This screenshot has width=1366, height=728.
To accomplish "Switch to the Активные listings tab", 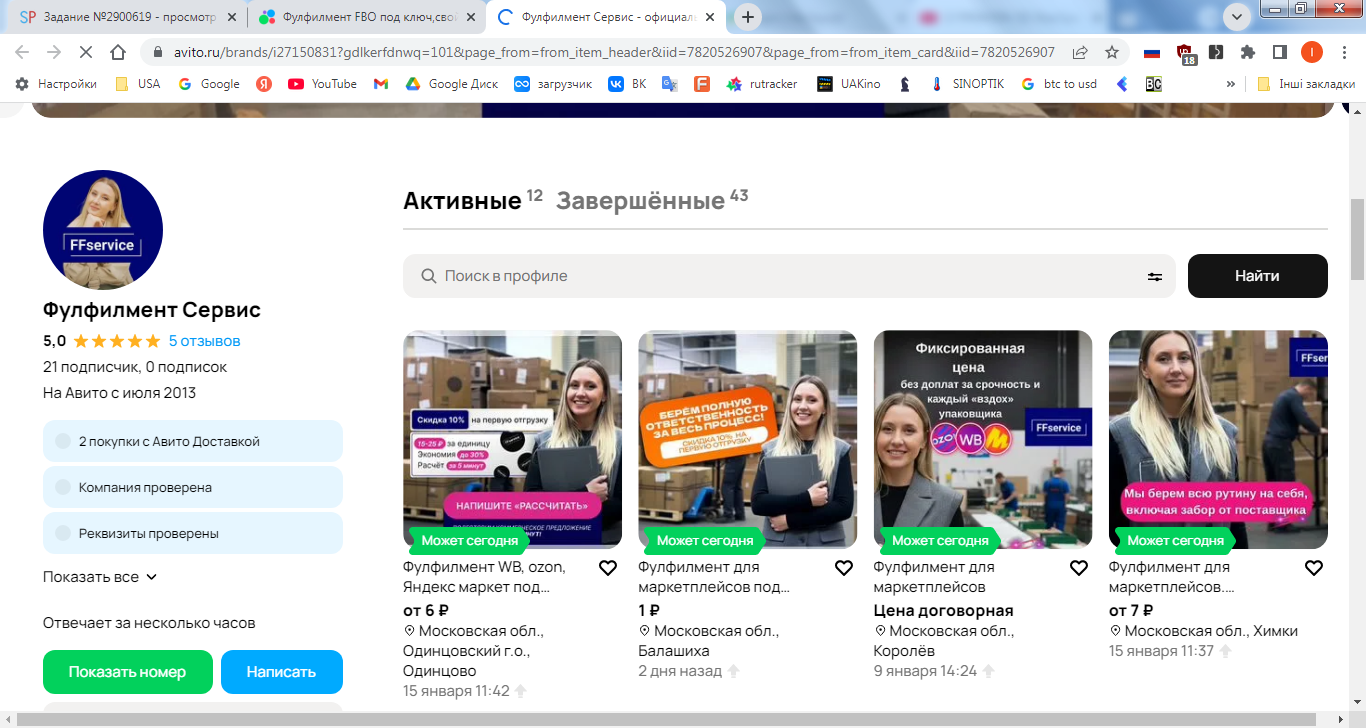I will tap(462, 201).
